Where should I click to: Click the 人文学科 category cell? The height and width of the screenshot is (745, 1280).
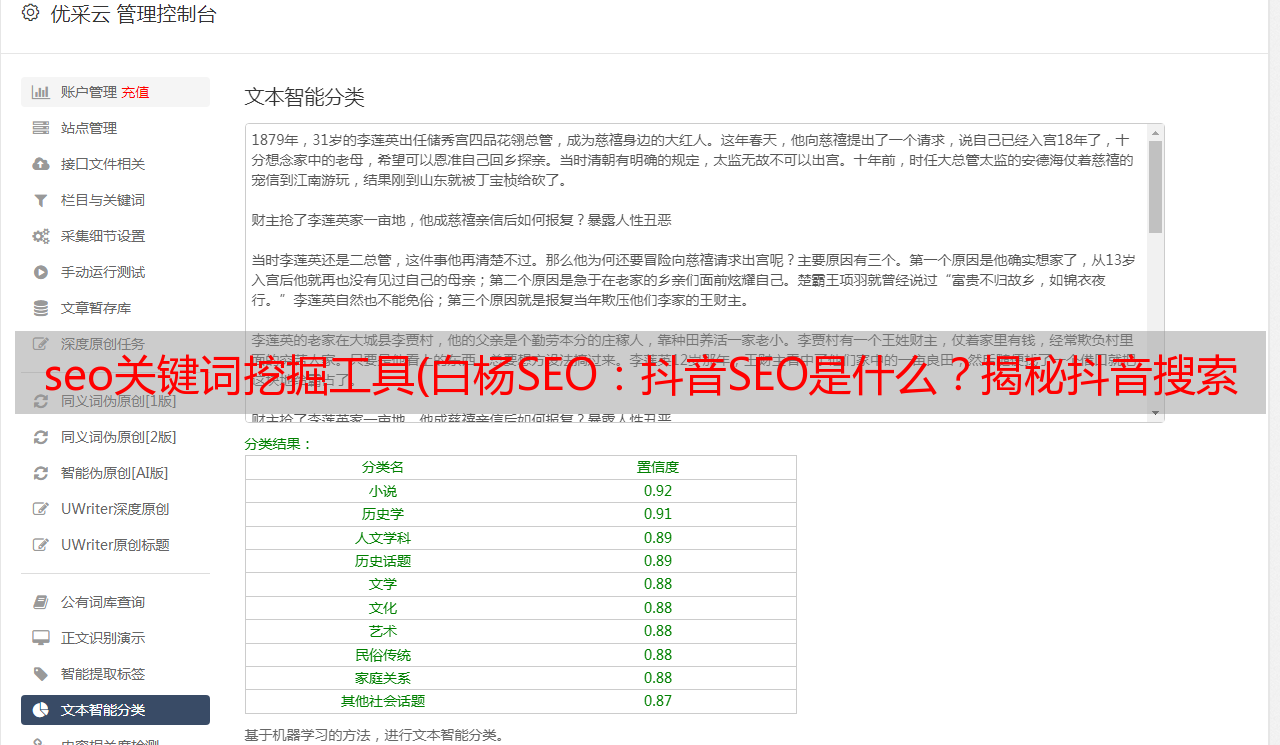pyautogui.click(x=383, y=538)
